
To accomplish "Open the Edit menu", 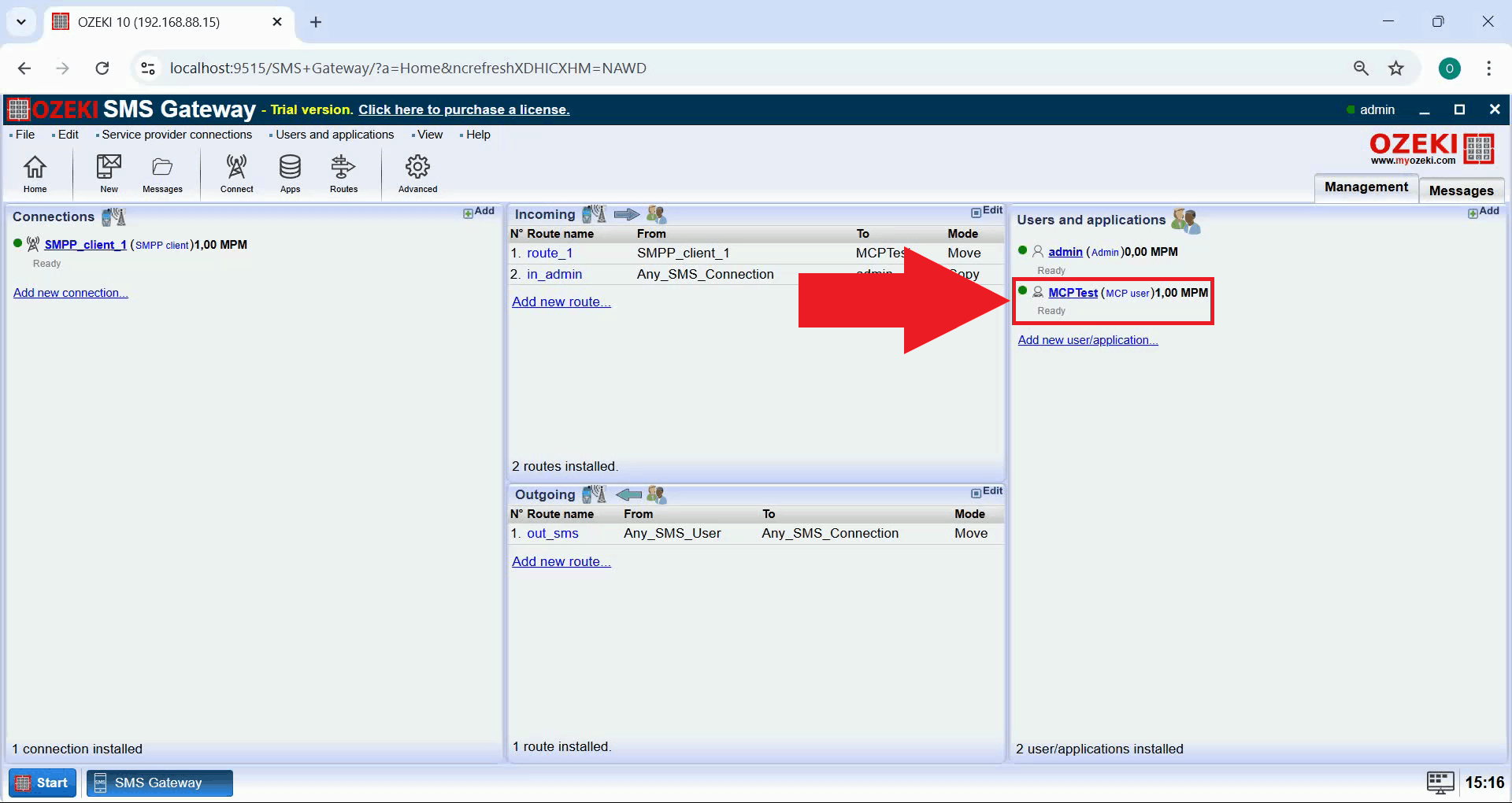I will pyautogui.click(x=68, y=135).
